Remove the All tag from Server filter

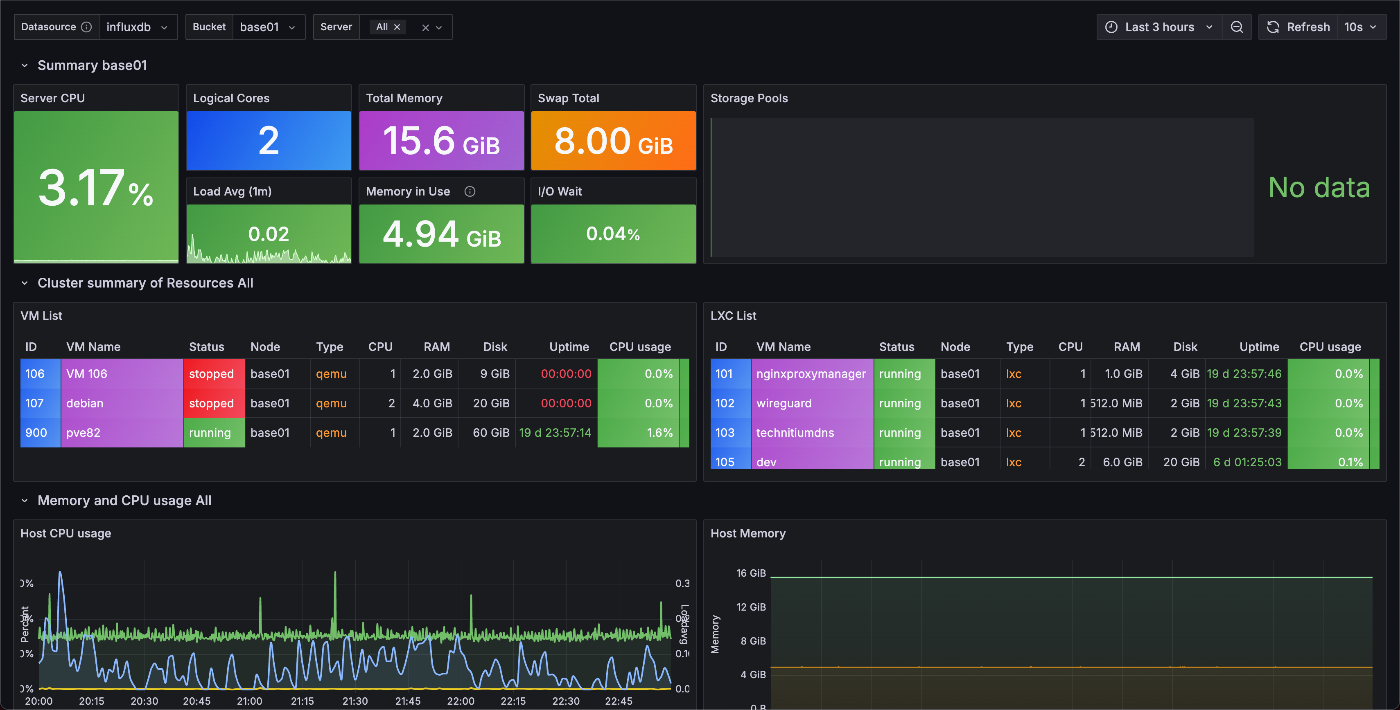coord(398,27)
